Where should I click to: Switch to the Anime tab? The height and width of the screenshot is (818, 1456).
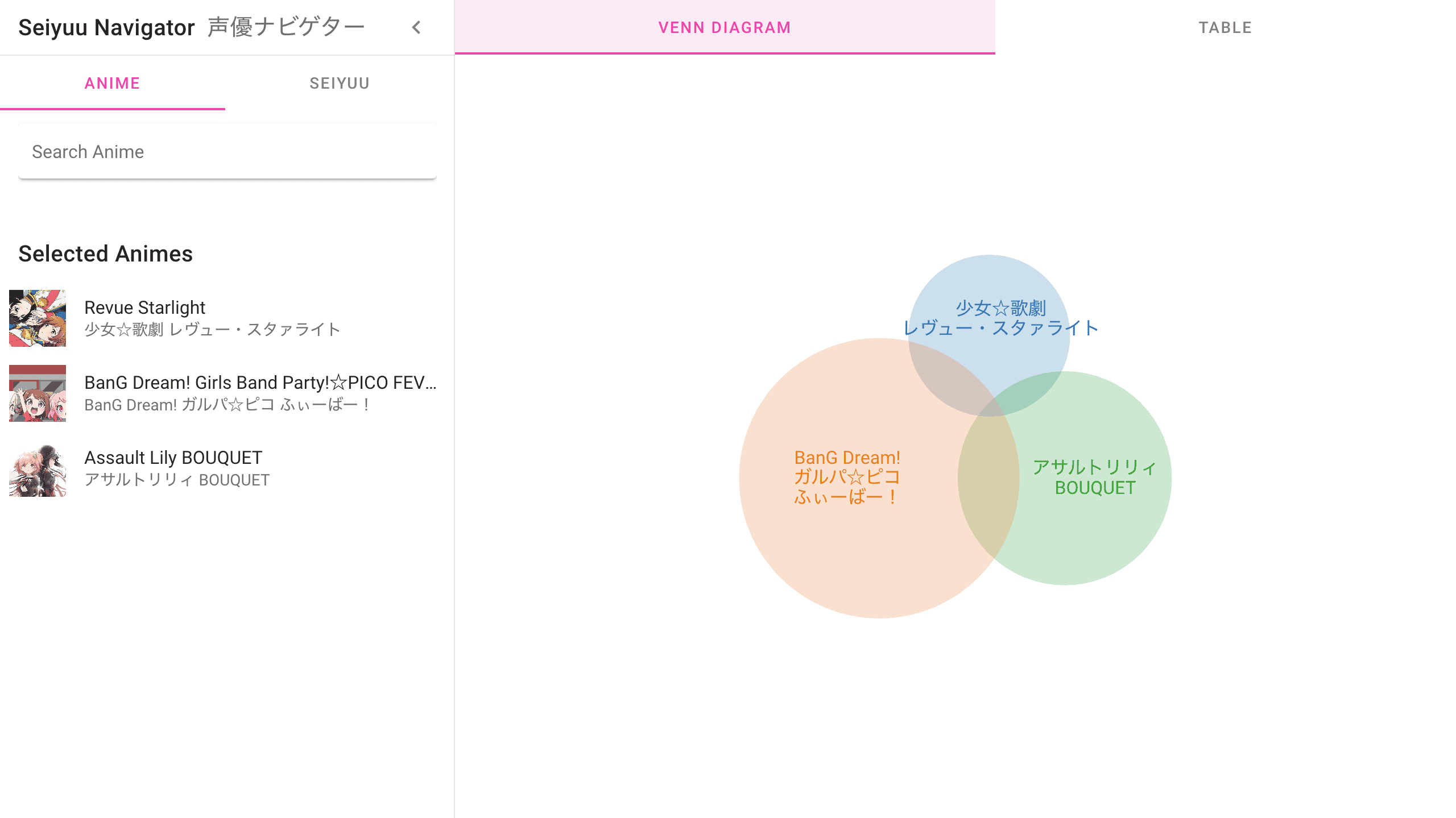tap(113, 83)
